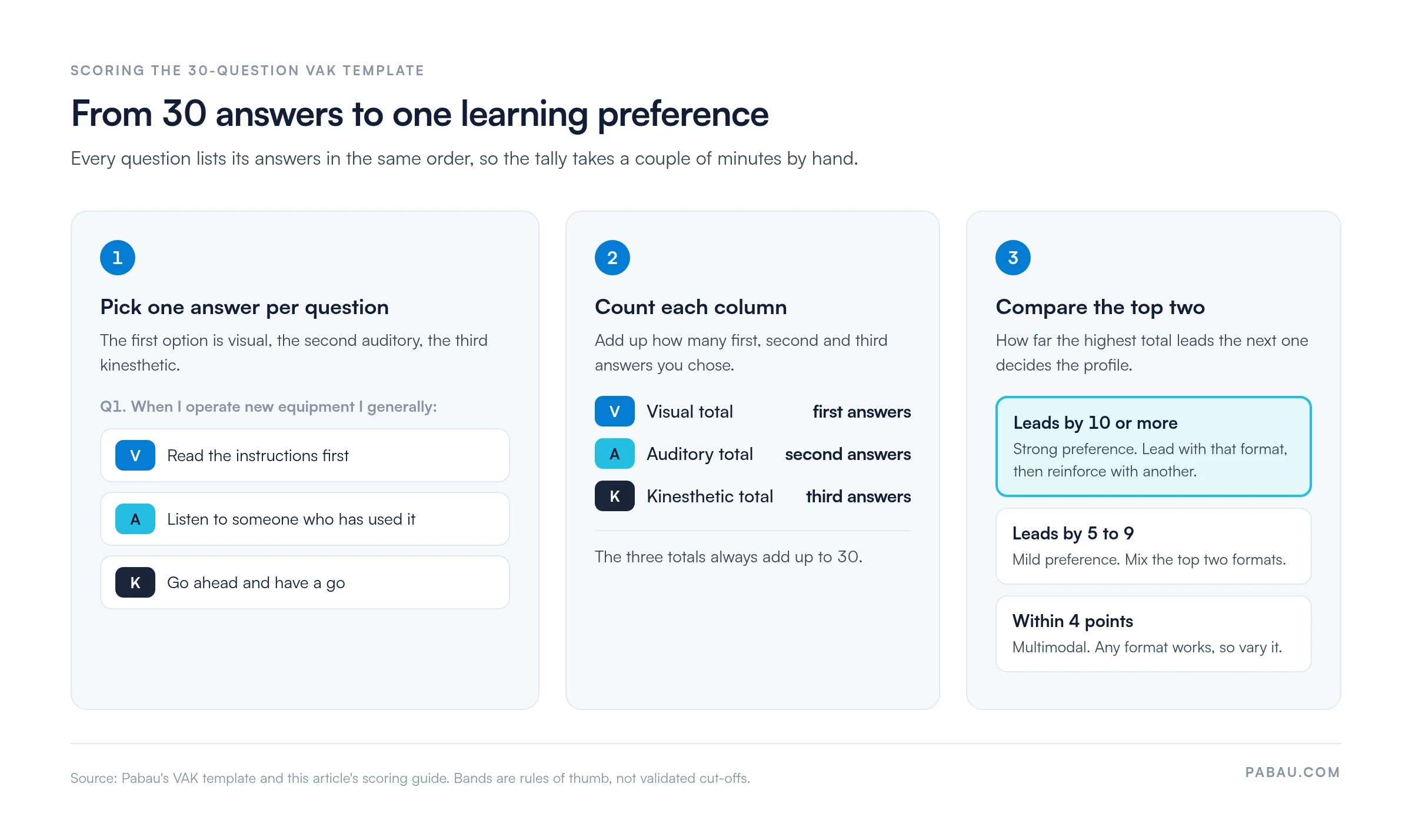Select the Read the instructions first answer
1412x840 pixels.
(x=305, y=455)
